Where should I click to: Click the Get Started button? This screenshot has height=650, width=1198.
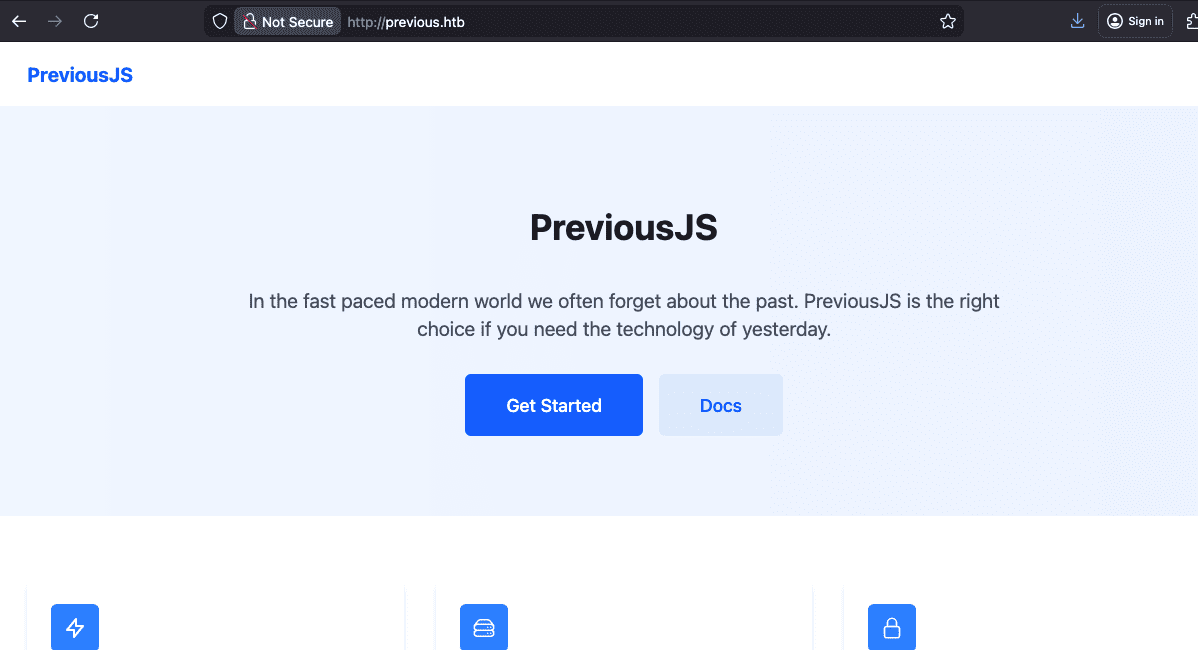coord(554,405)
